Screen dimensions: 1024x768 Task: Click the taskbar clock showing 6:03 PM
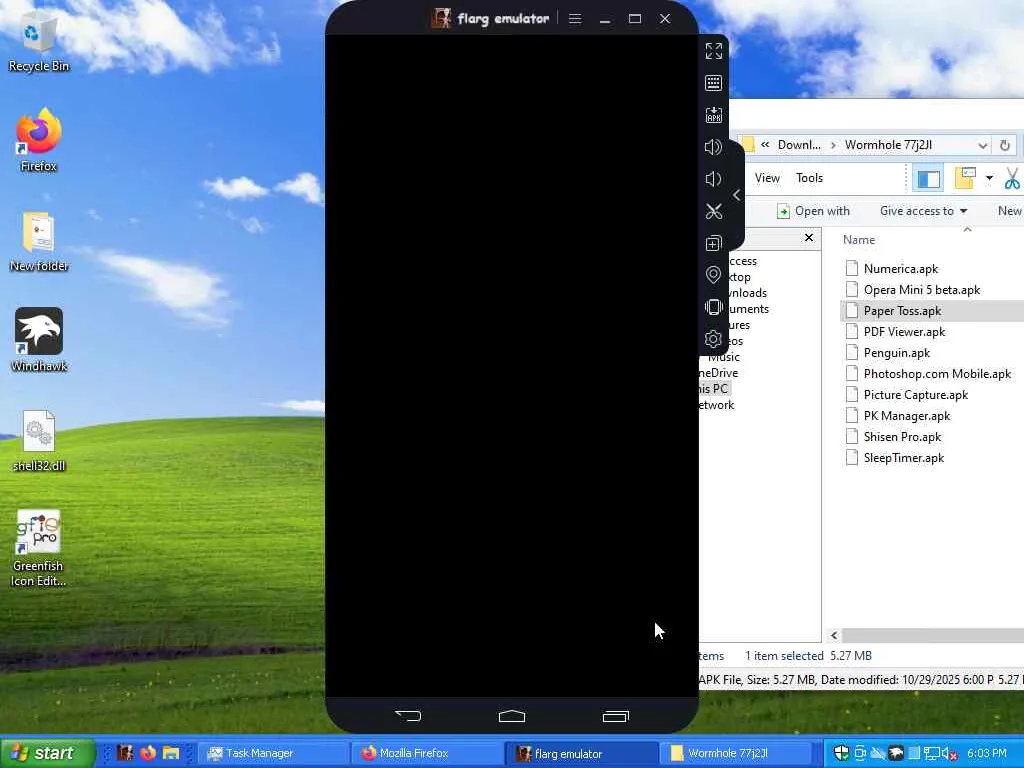[x=987, y=753]
